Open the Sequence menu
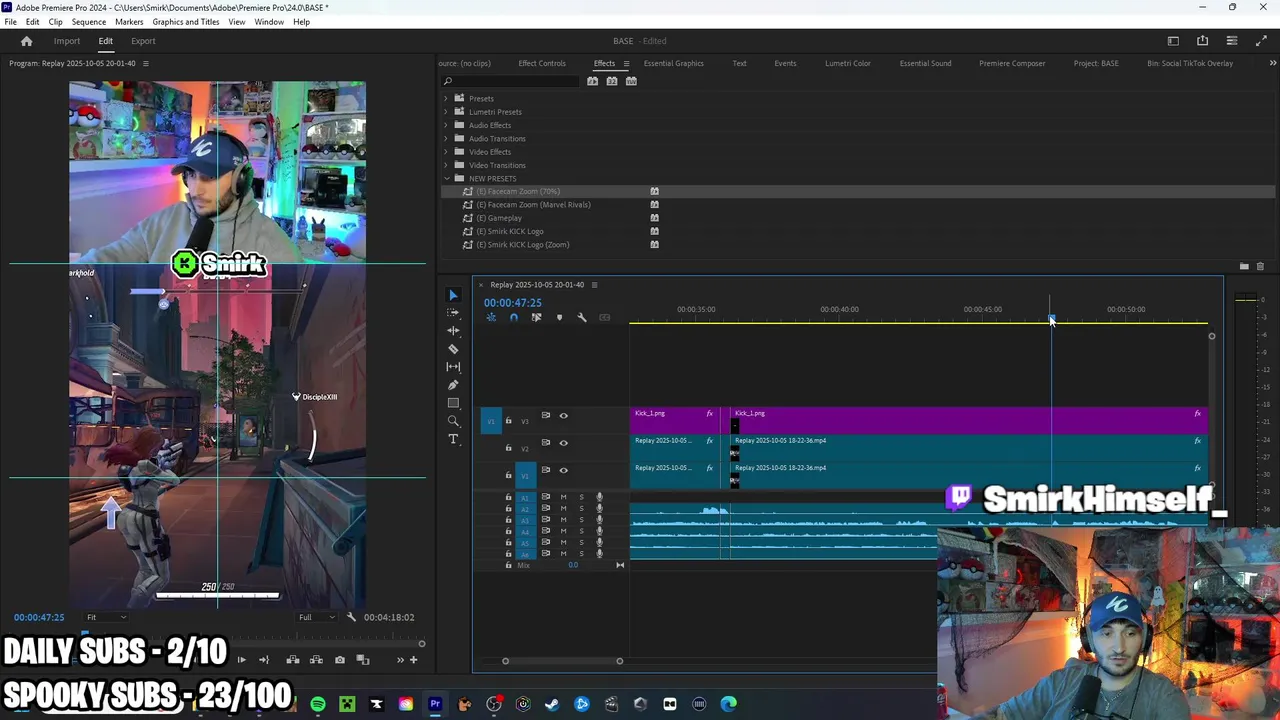The height and width of the screenshot is (720, 1280). tap(89, 22)
